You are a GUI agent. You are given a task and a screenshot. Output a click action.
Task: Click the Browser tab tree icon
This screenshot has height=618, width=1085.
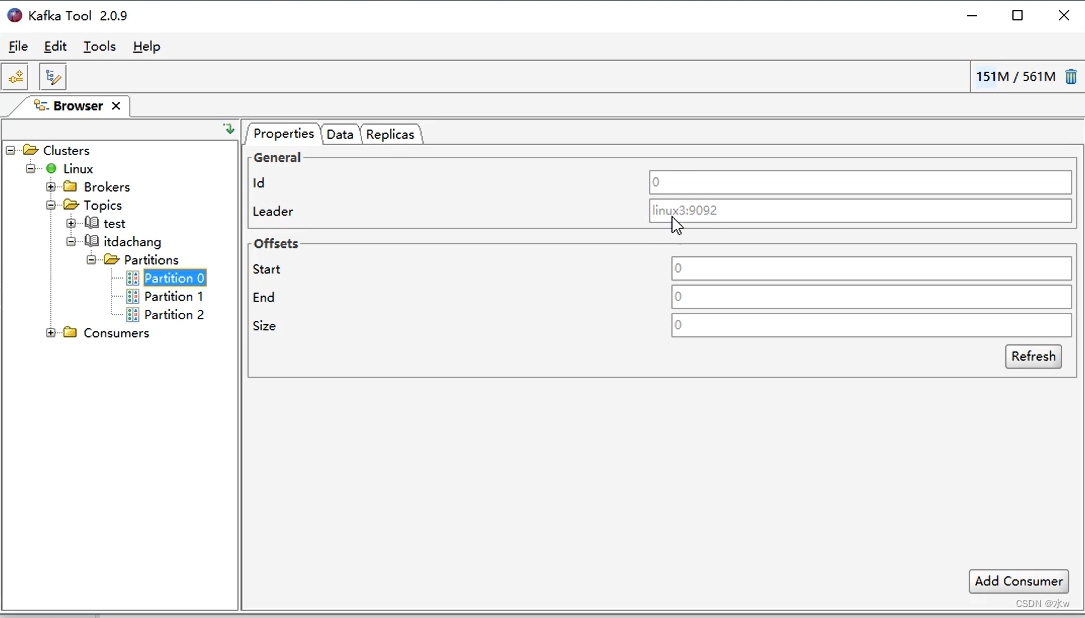click(x=41, y=106)
